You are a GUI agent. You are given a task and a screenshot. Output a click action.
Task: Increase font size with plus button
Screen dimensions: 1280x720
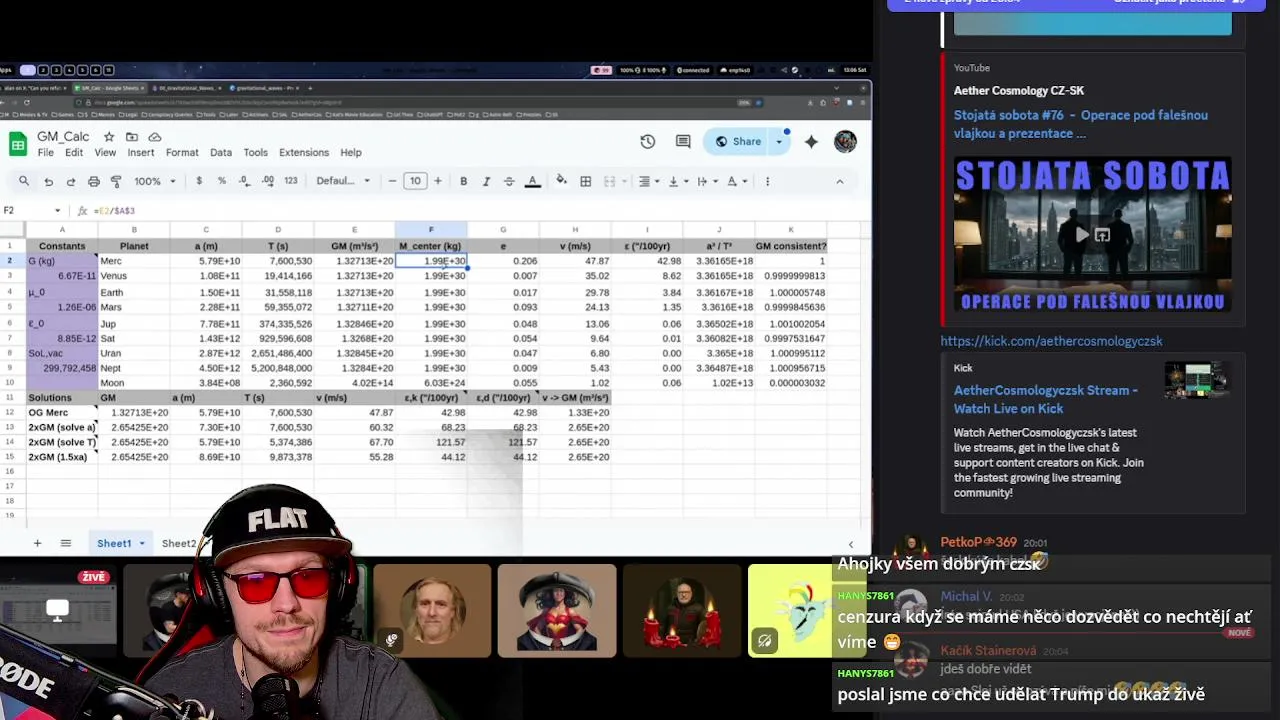(x=437, y=181)
